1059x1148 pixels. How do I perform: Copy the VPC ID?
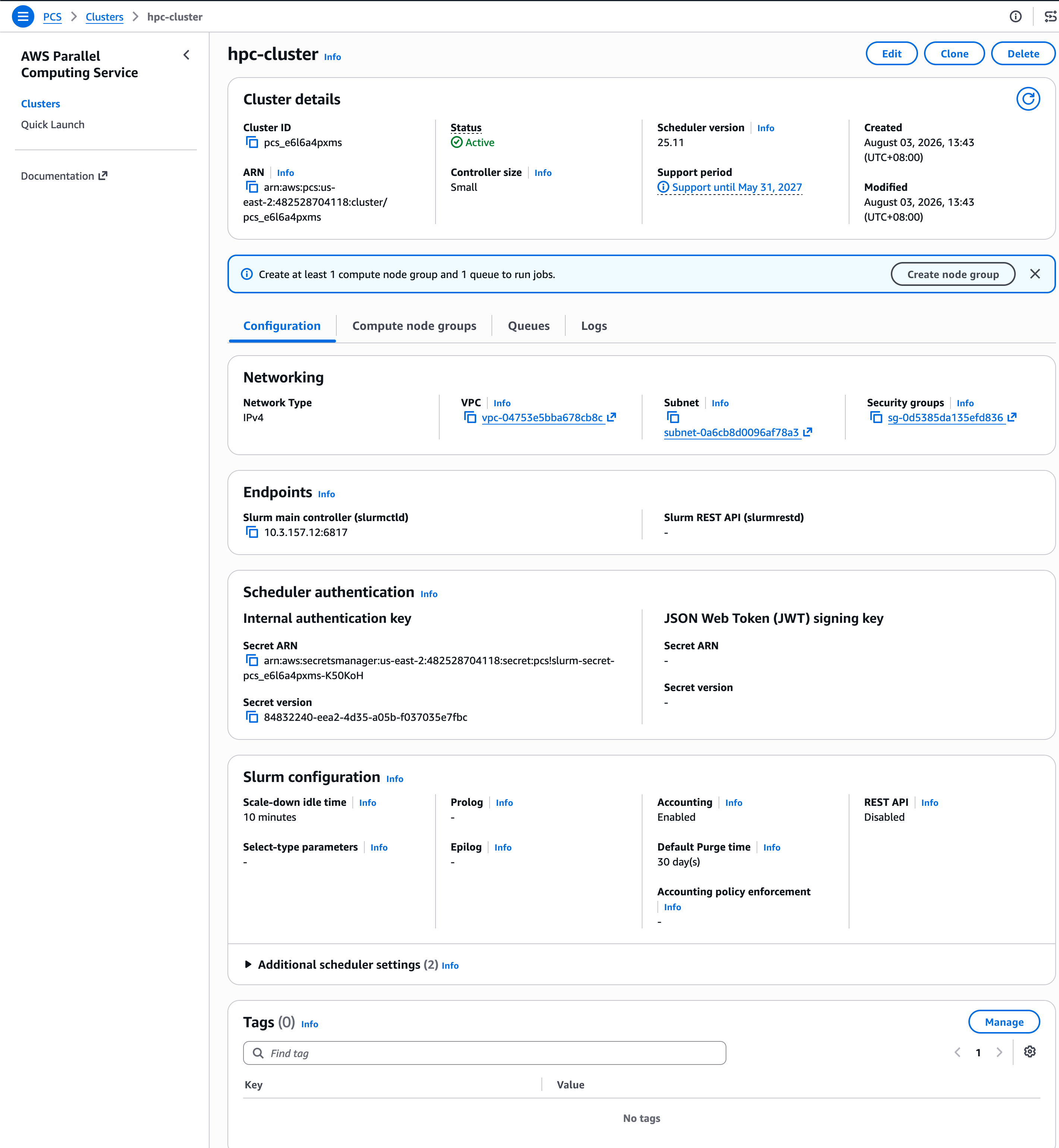click(x=470, y=417)
